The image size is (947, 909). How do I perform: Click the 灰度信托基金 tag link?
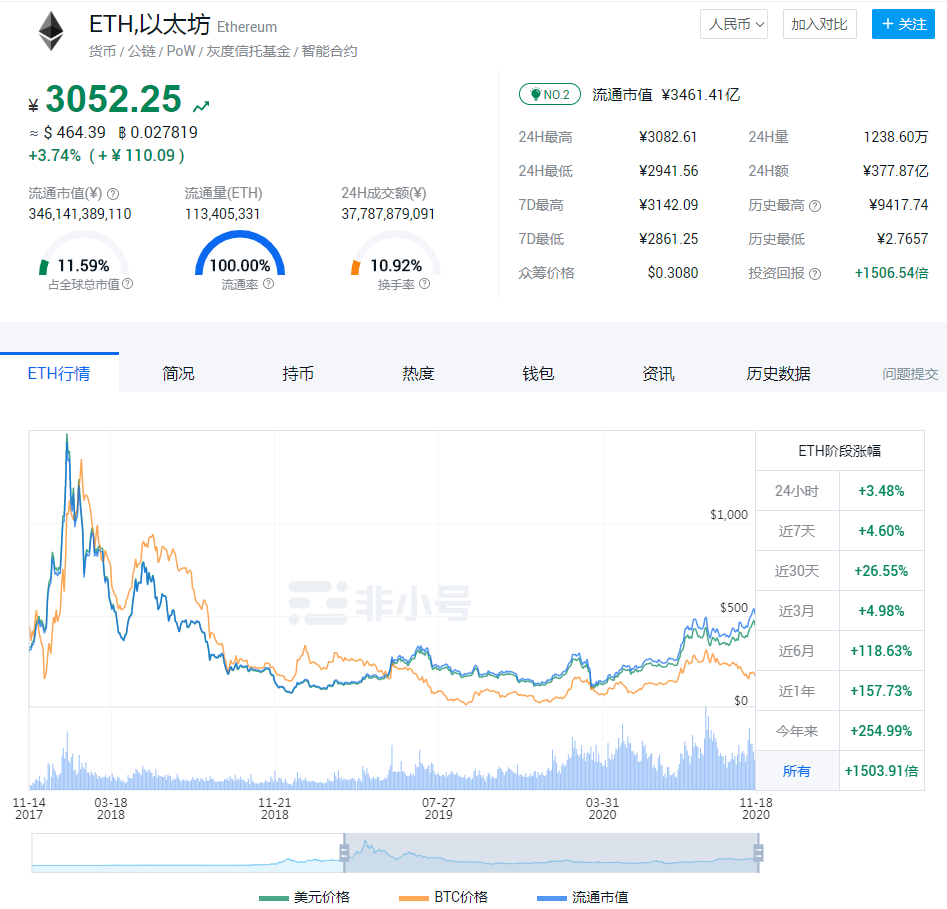click(248, 51)
